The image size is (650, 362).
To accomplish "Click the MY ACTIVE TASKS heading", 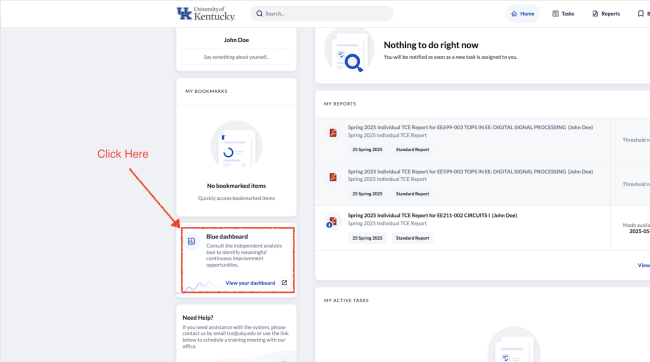I will [346, 300].
